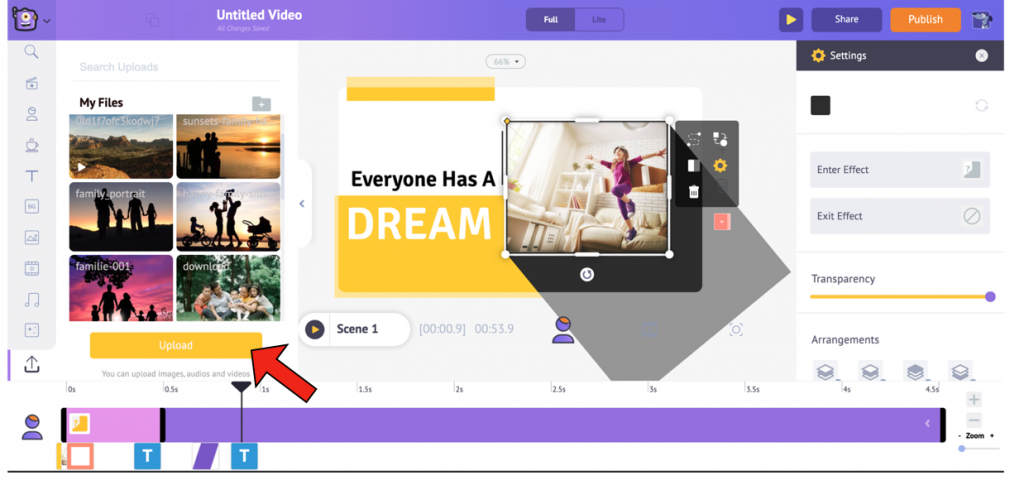Click the rotate handle below selected image
The width and height of the screenshot is (1024, 490).
(587, 275)
